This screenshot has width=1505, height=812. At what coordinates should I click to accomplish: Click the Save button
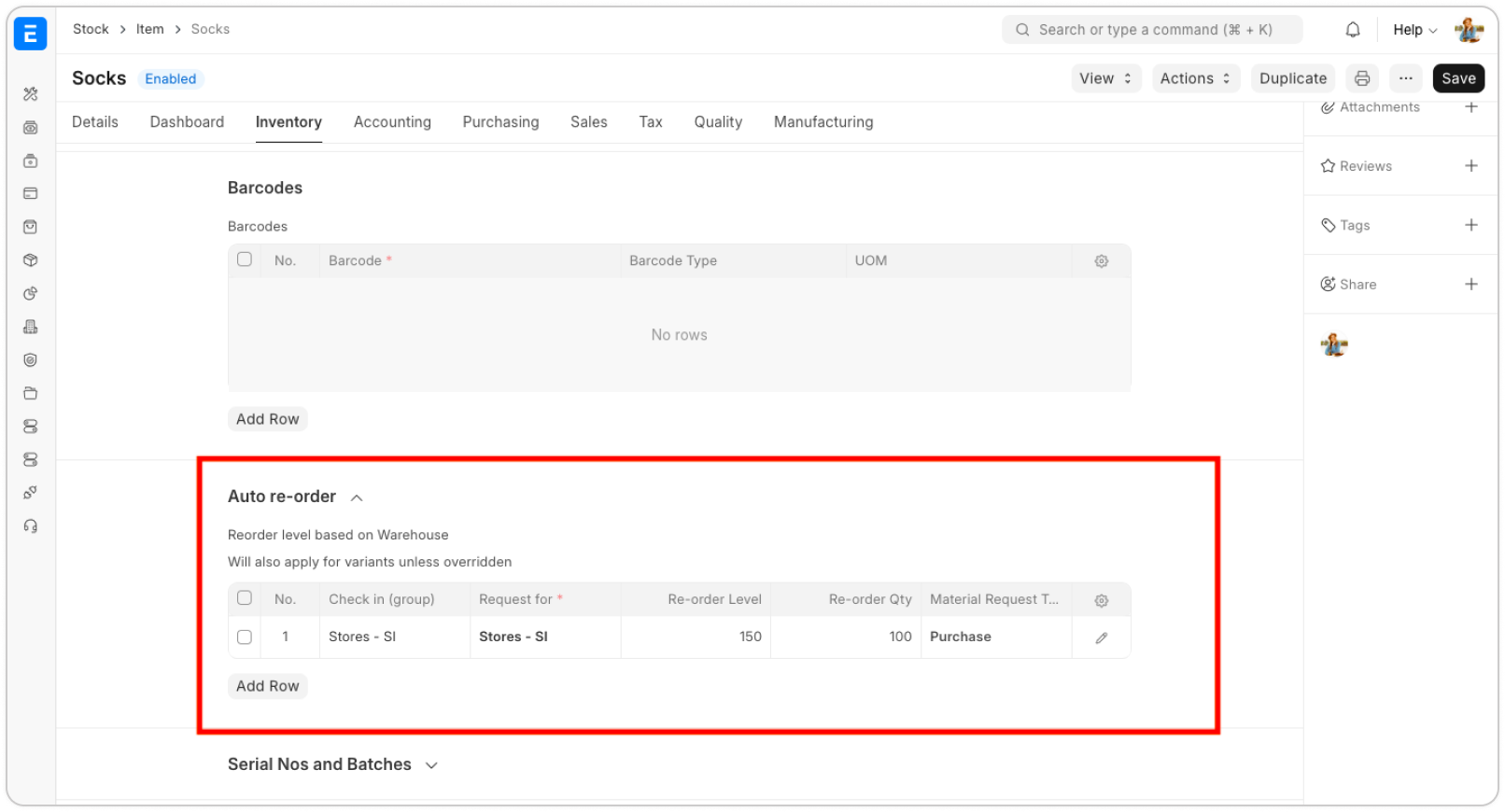tap(1458, 78)
